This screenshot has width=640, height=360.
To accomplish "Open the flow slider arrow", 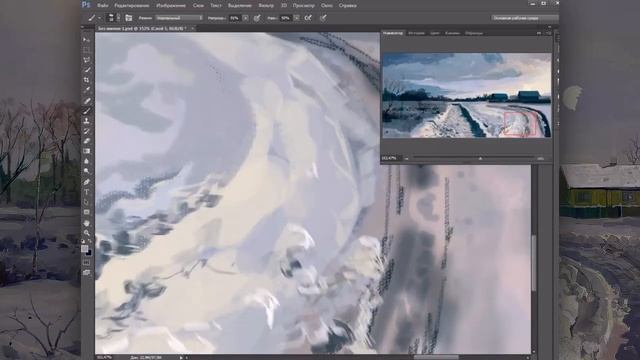I will pos(297,18).
